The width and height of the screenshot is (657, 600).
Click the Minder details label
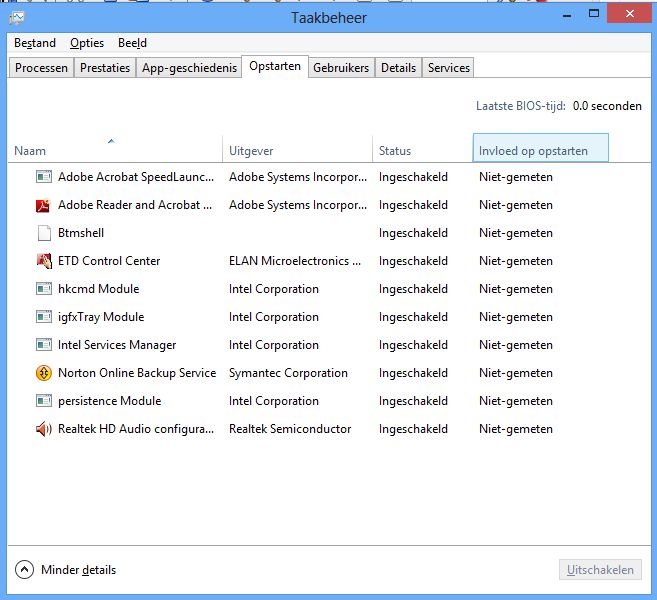click(x=78, y=570)
